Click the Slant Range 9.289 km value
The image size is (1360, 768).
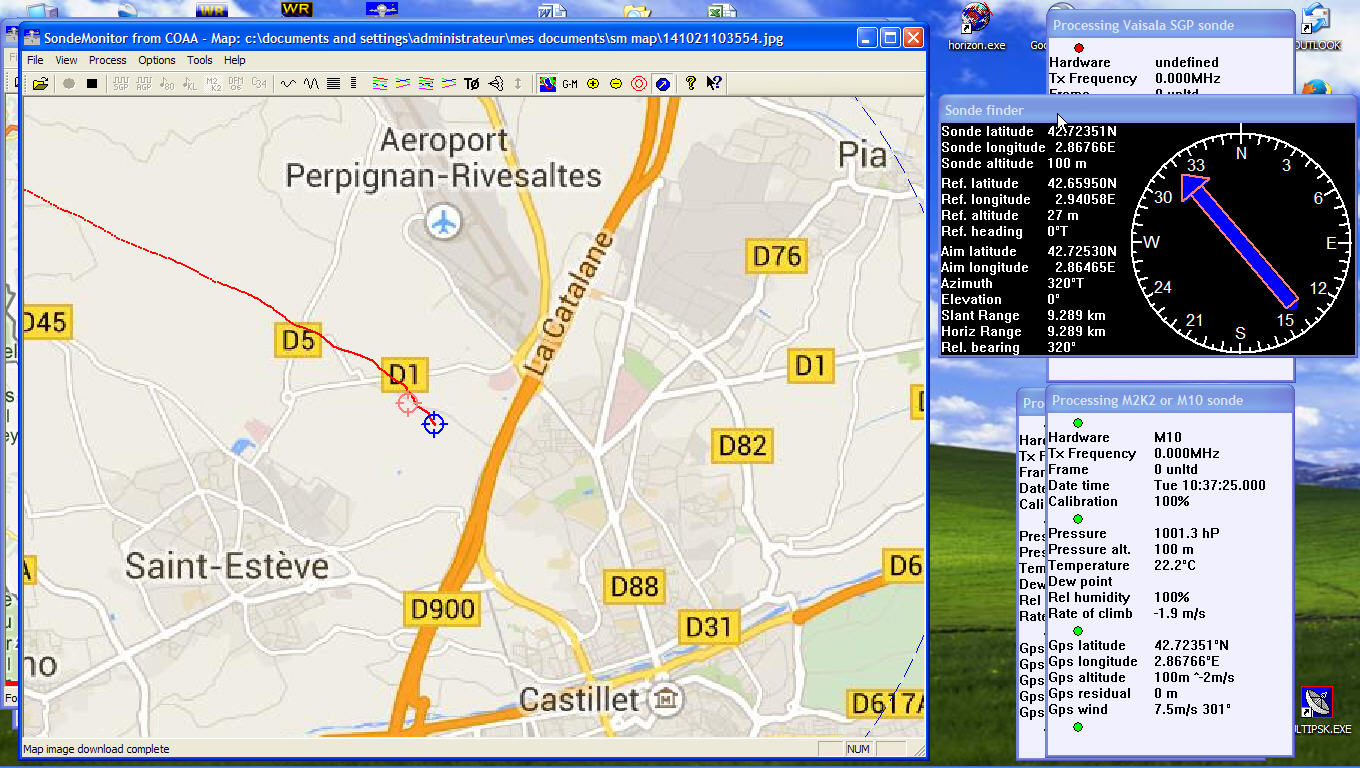(x=1076, y=315)
